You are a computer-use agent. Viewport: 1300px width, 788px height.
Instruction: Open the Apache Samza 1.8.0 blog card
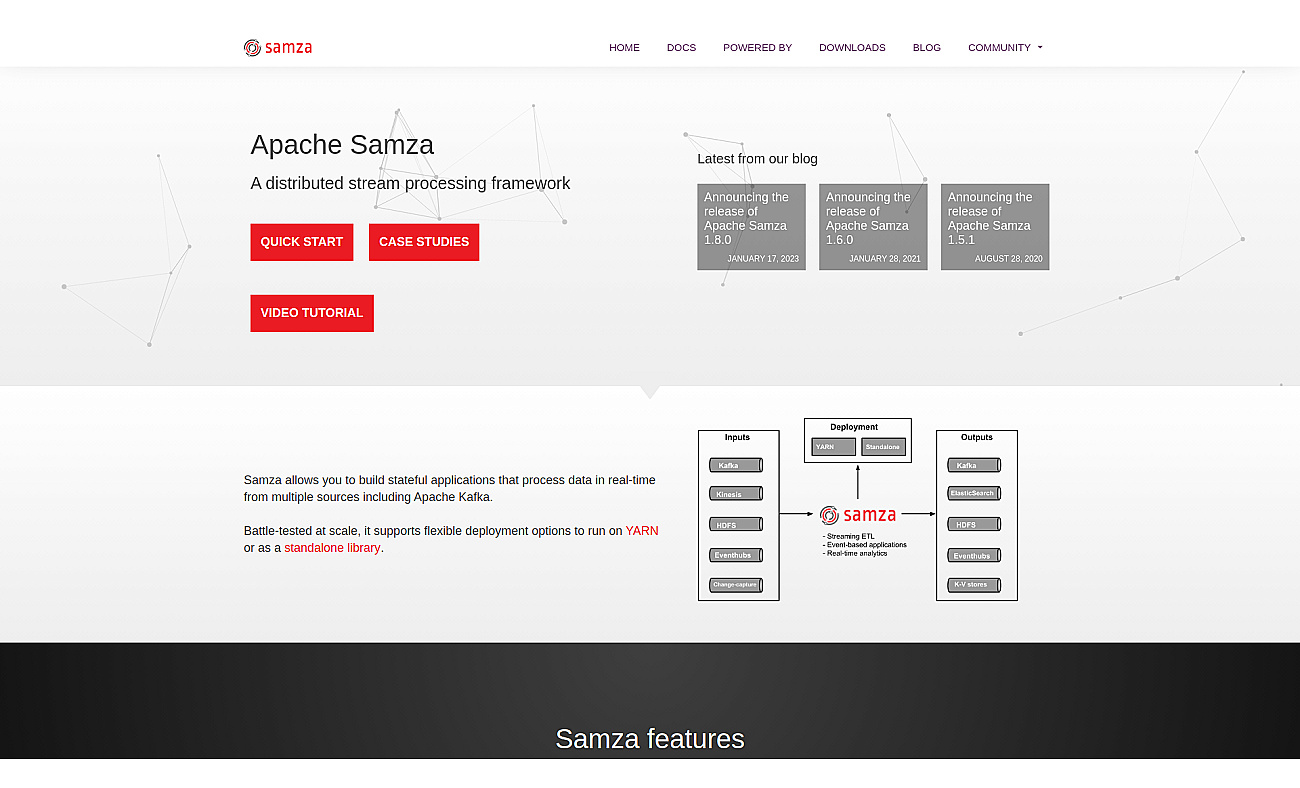click(x=751, y=227)
